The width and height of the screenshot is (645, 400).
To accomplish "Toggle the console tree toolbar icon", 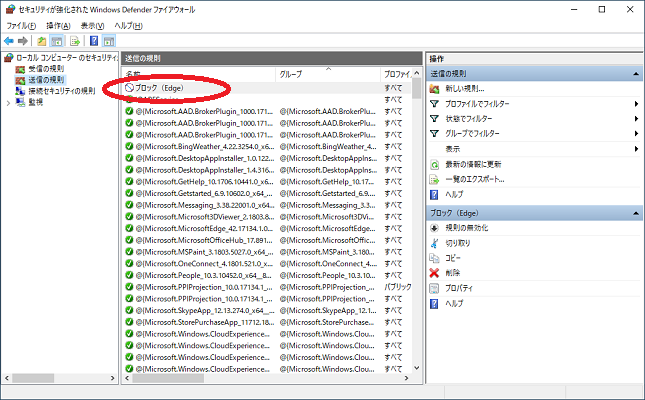I will coord(56,41).
